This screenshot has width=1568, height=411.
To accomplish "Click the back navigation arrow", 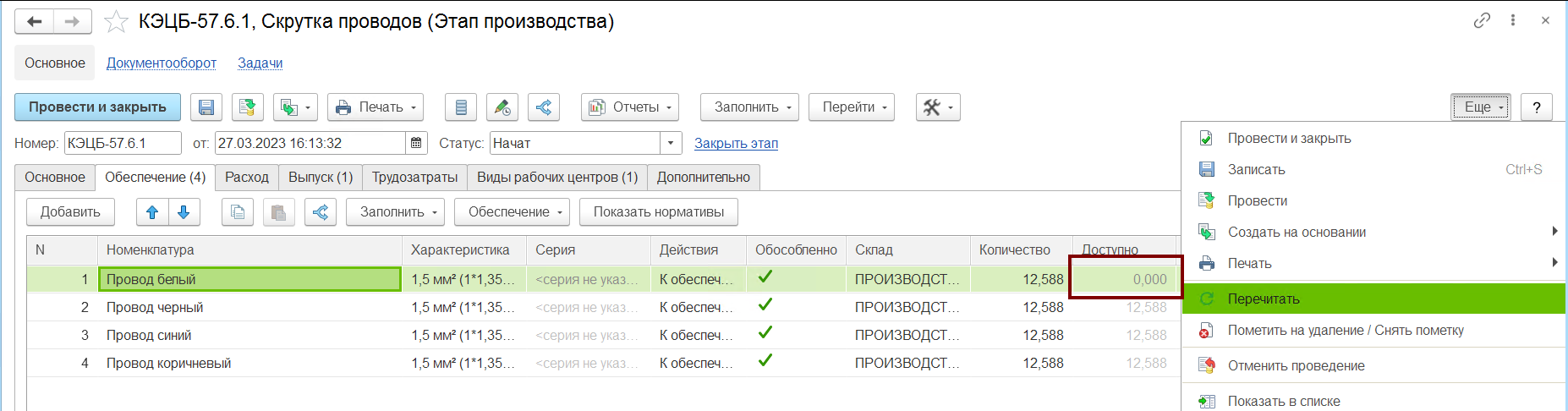I will pos(34,22).
